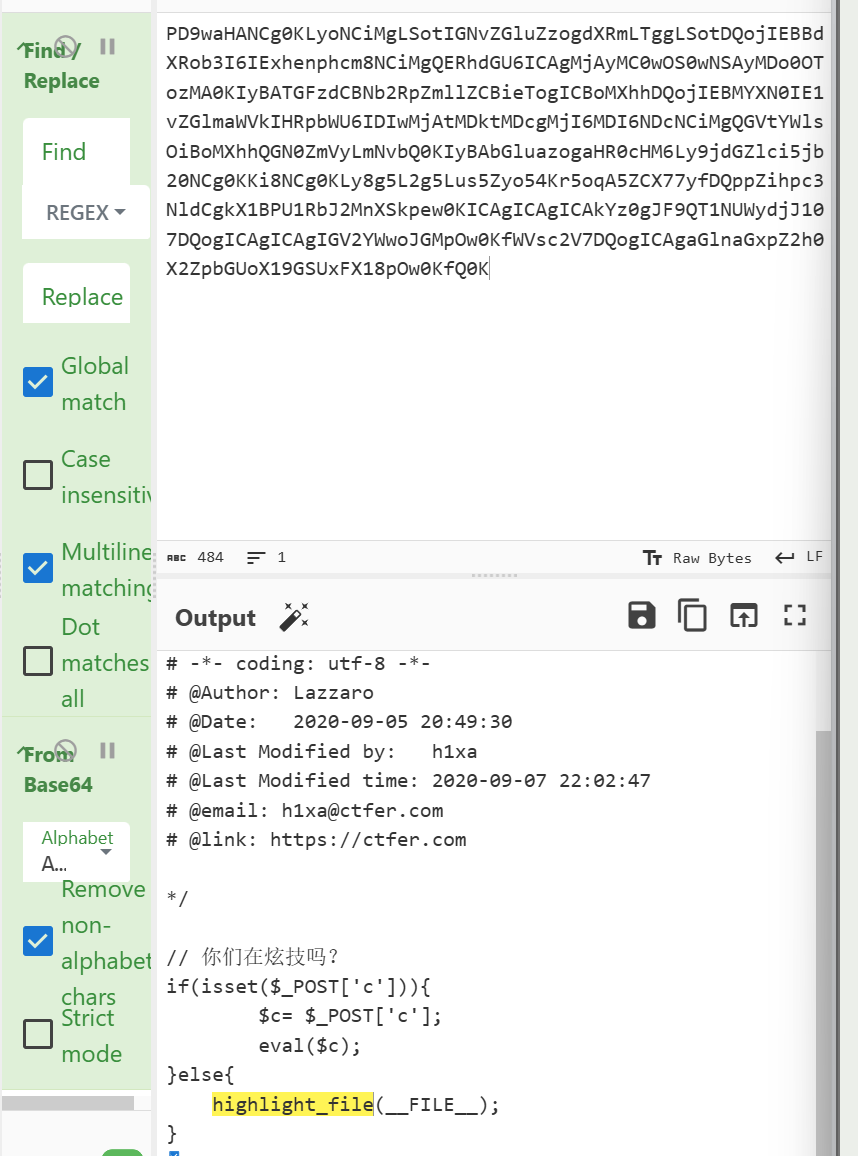Replace input with output icon
The height and width of the screenshot is (1156, 858).
(743, 615)
